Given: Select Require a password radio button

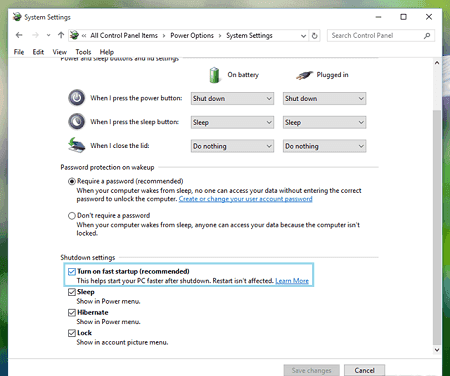Looking at the screenshot, I should point(72,181).
